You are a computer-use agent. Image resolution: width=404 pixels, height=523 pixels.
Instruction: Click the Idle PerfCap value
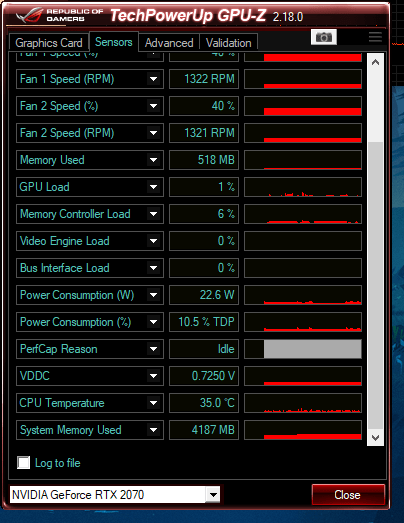204,349
